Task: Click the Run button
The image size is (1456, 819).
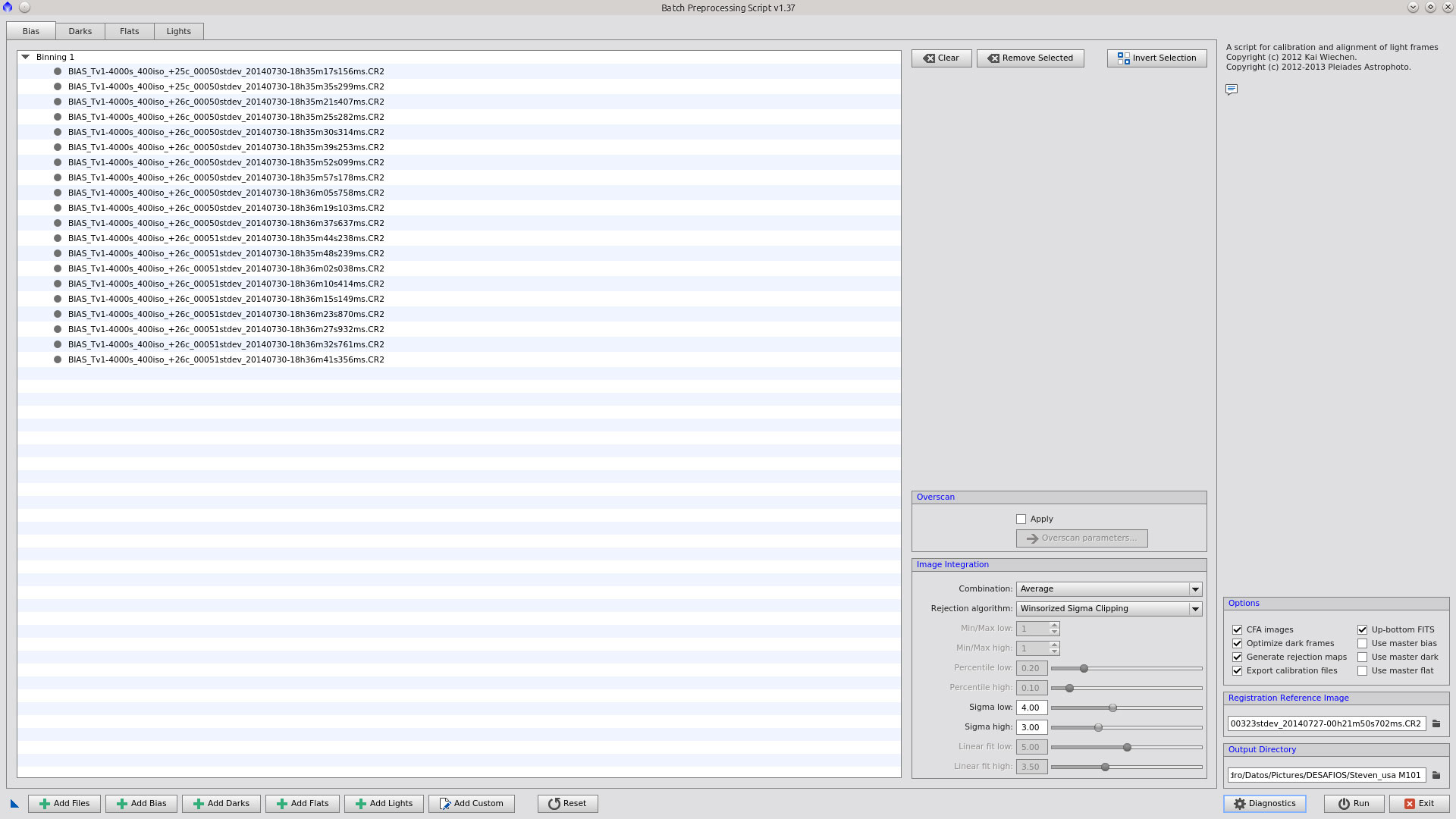Action: [x=1354, y=804]
